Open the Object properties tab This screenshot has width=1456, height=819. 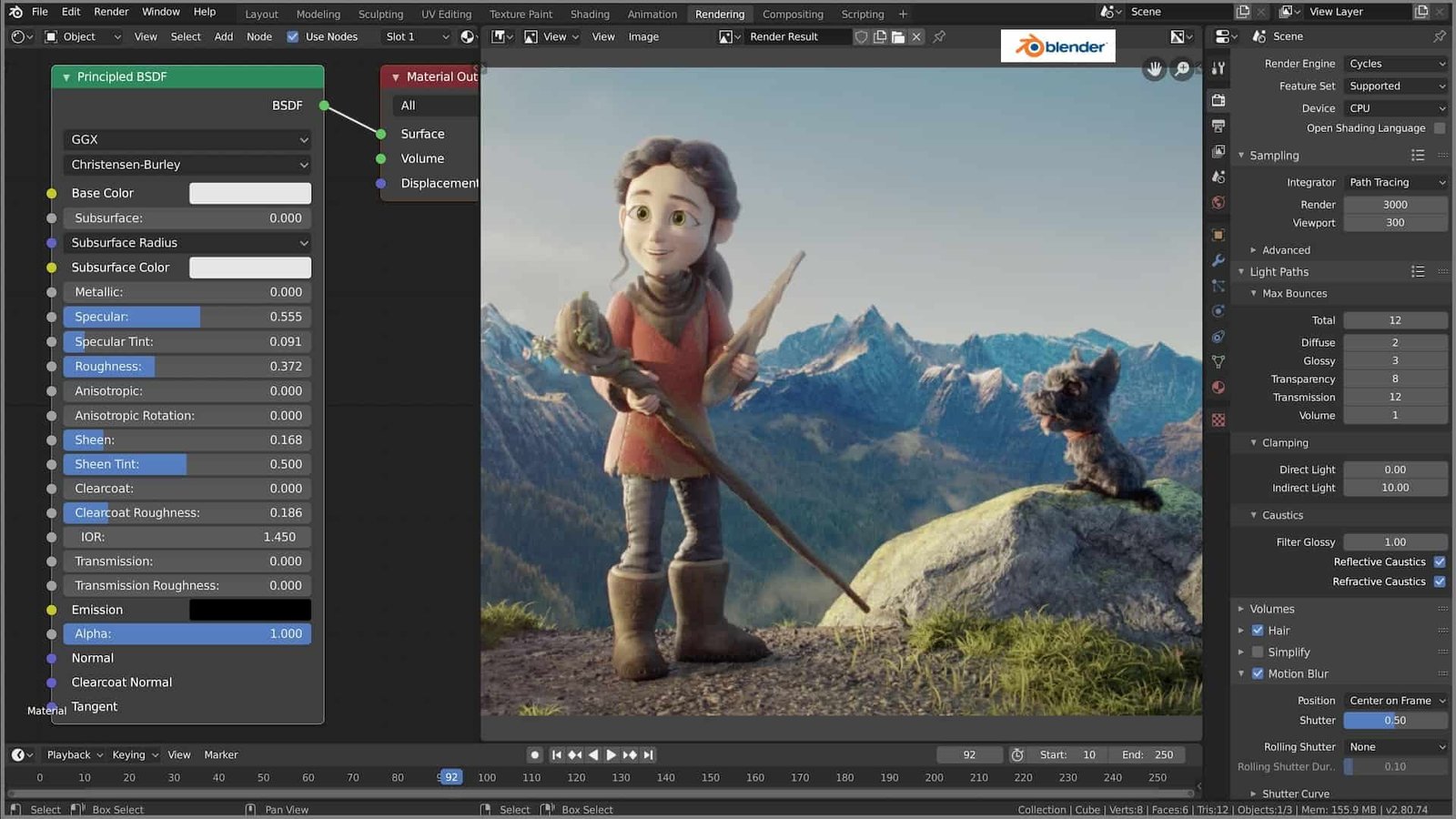click(1218, 235)
